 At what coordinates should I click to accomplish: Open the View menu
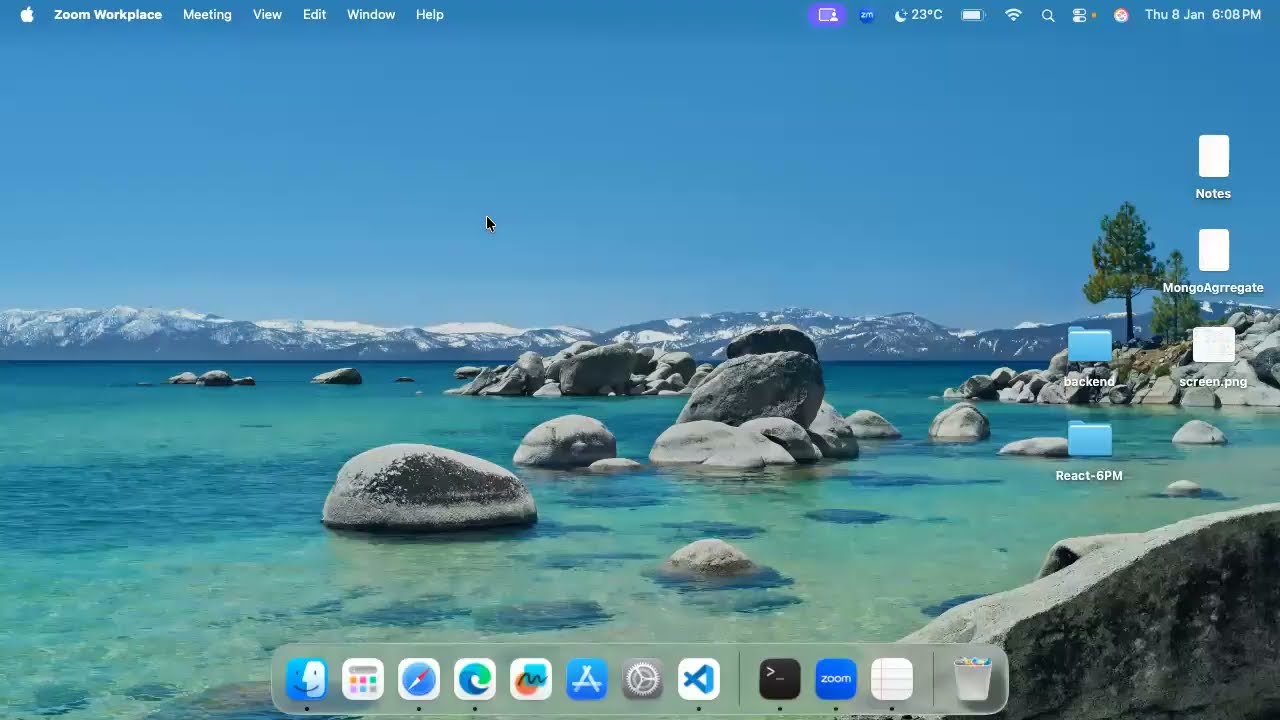click(267, 15)
